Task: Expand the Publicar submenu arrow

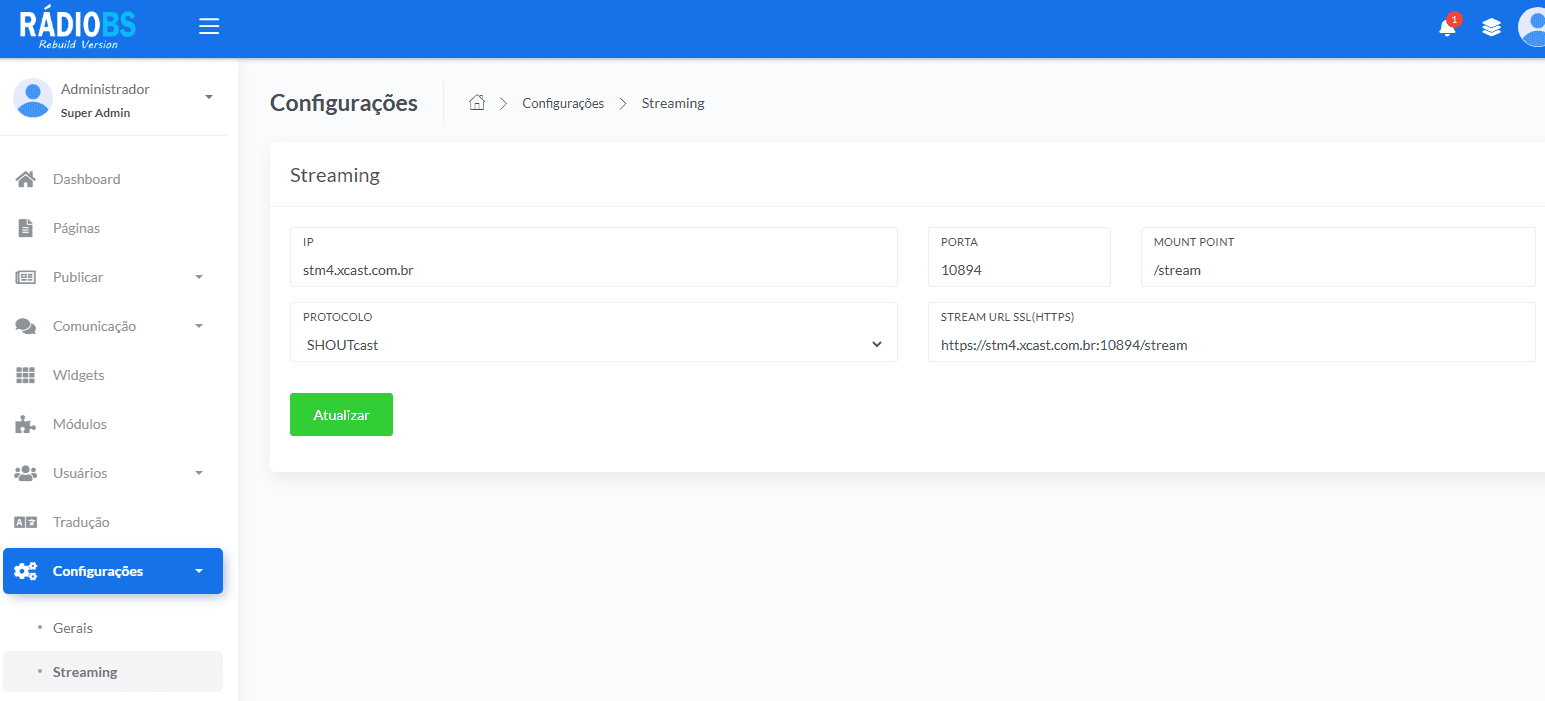Action: (x=199, y=277)
